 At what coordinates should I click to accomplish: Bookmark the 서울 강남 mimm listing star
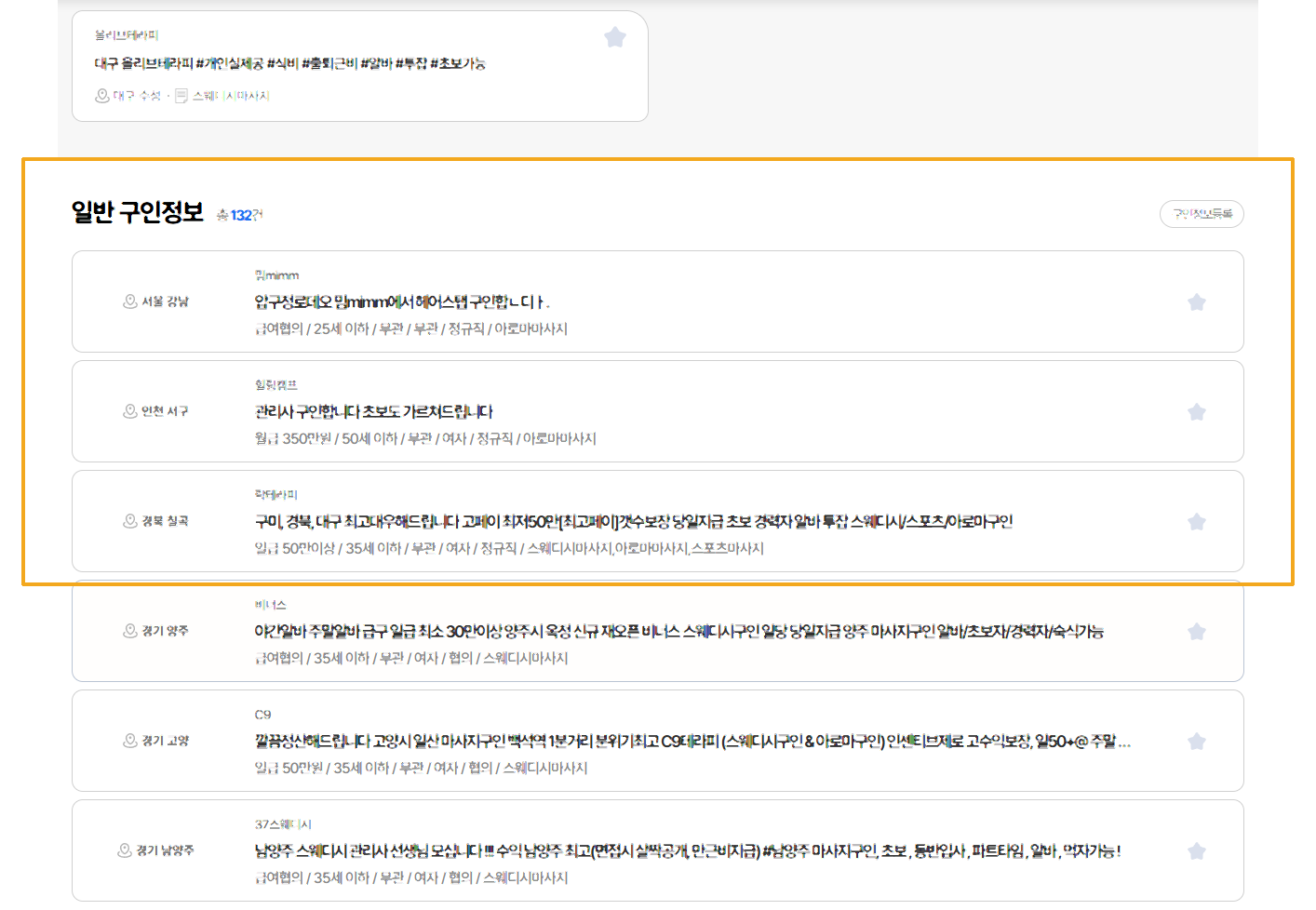tap(1197, 302)
